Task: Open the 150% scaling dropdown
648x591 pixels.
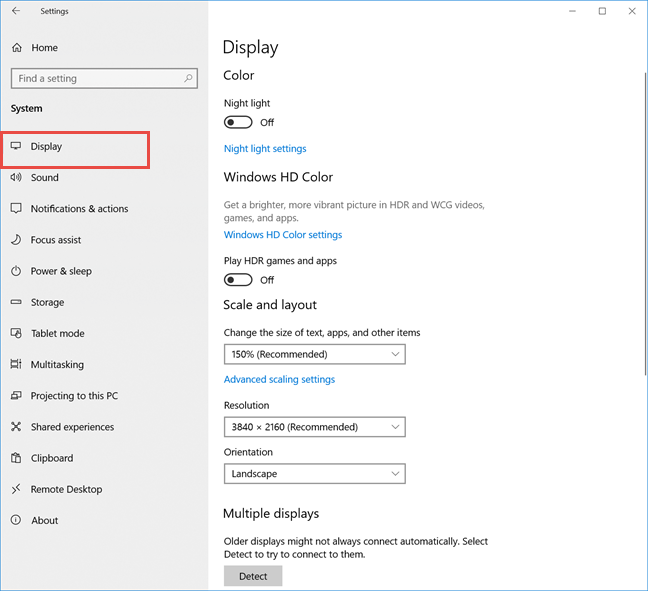Action: pyautogui.click(x=314, y=354)
